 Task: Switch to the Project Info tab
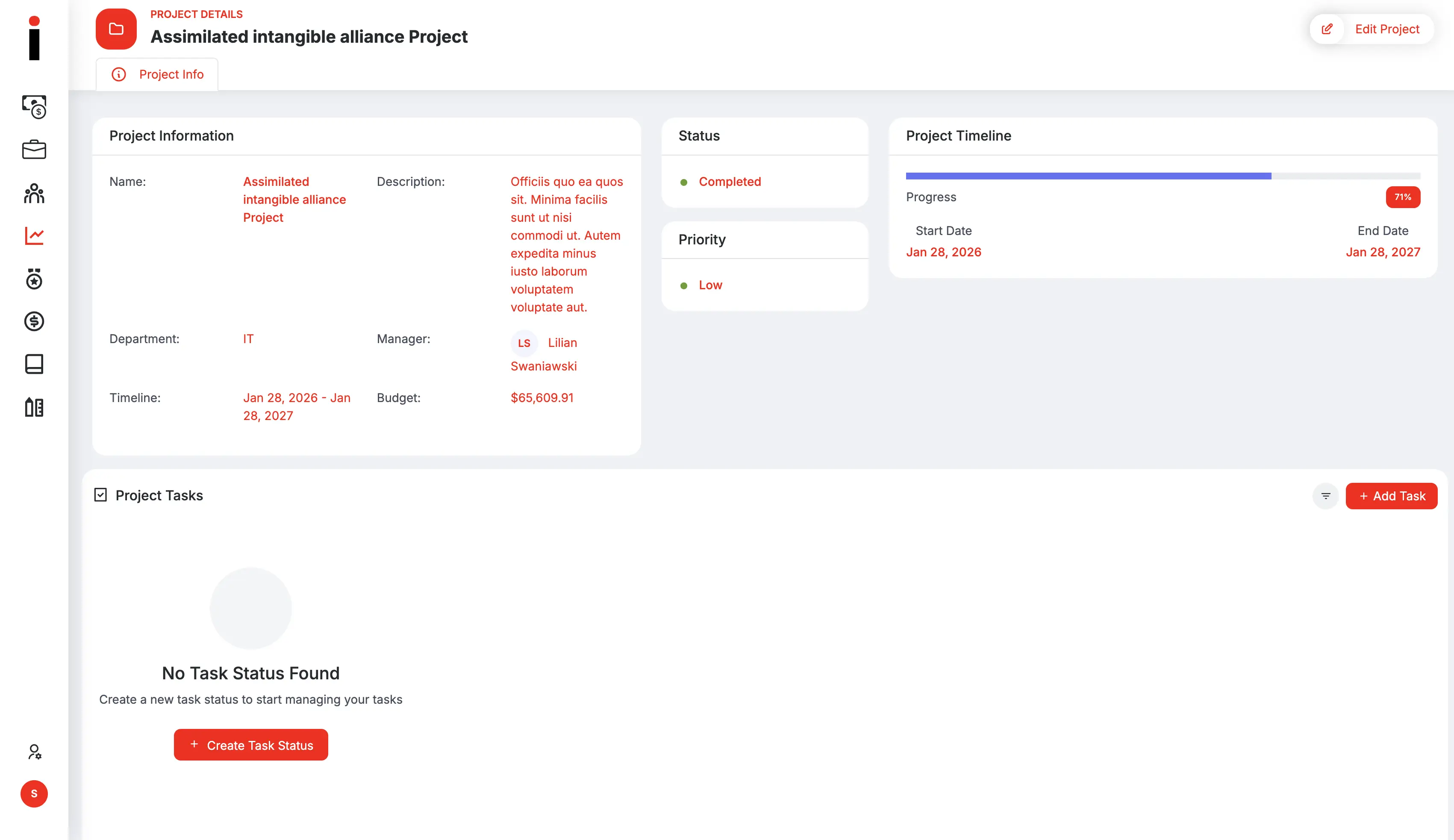[157, 74]
